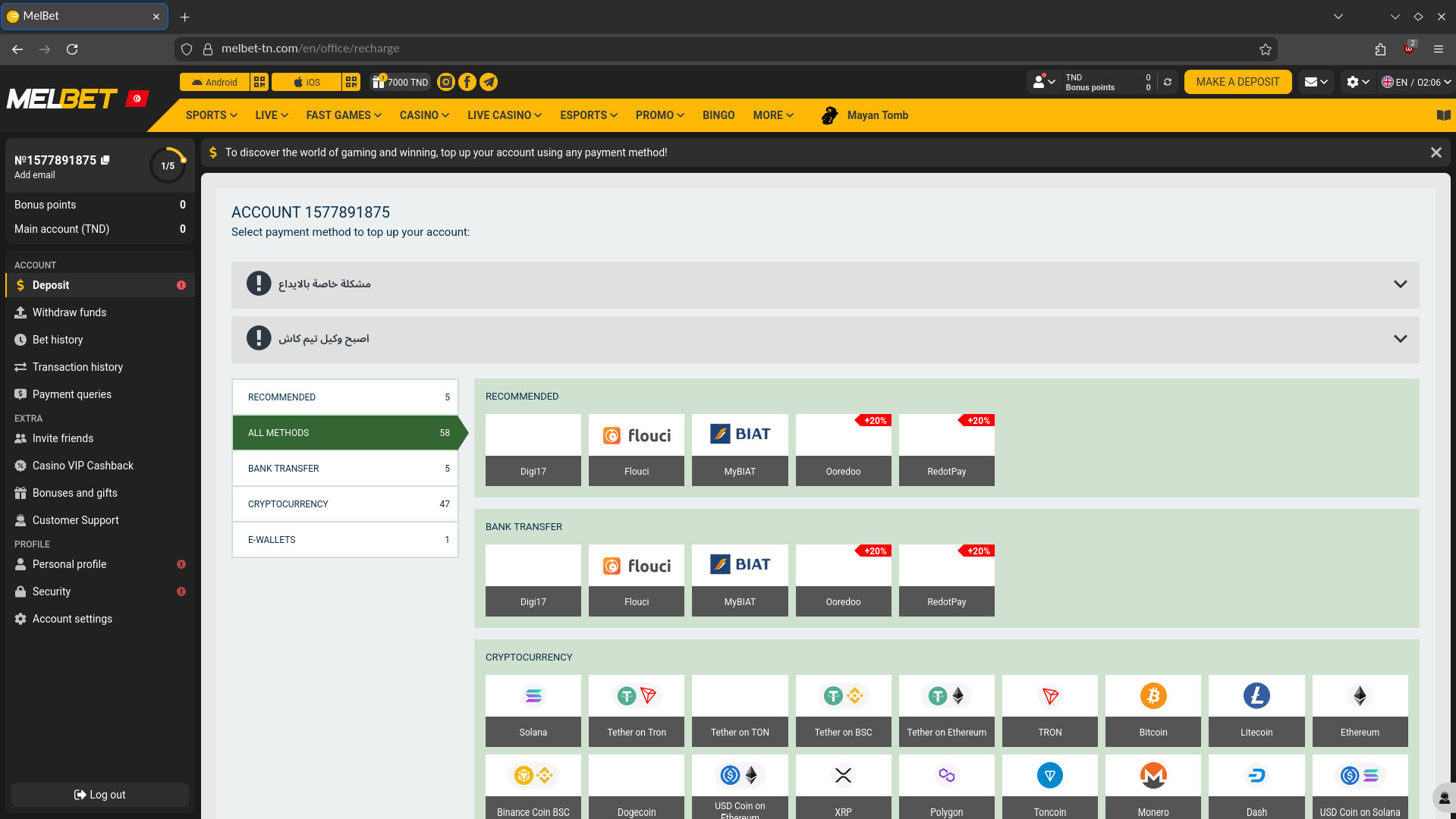
Task: Open the Instagram social icon
Action: coord(446,82)
